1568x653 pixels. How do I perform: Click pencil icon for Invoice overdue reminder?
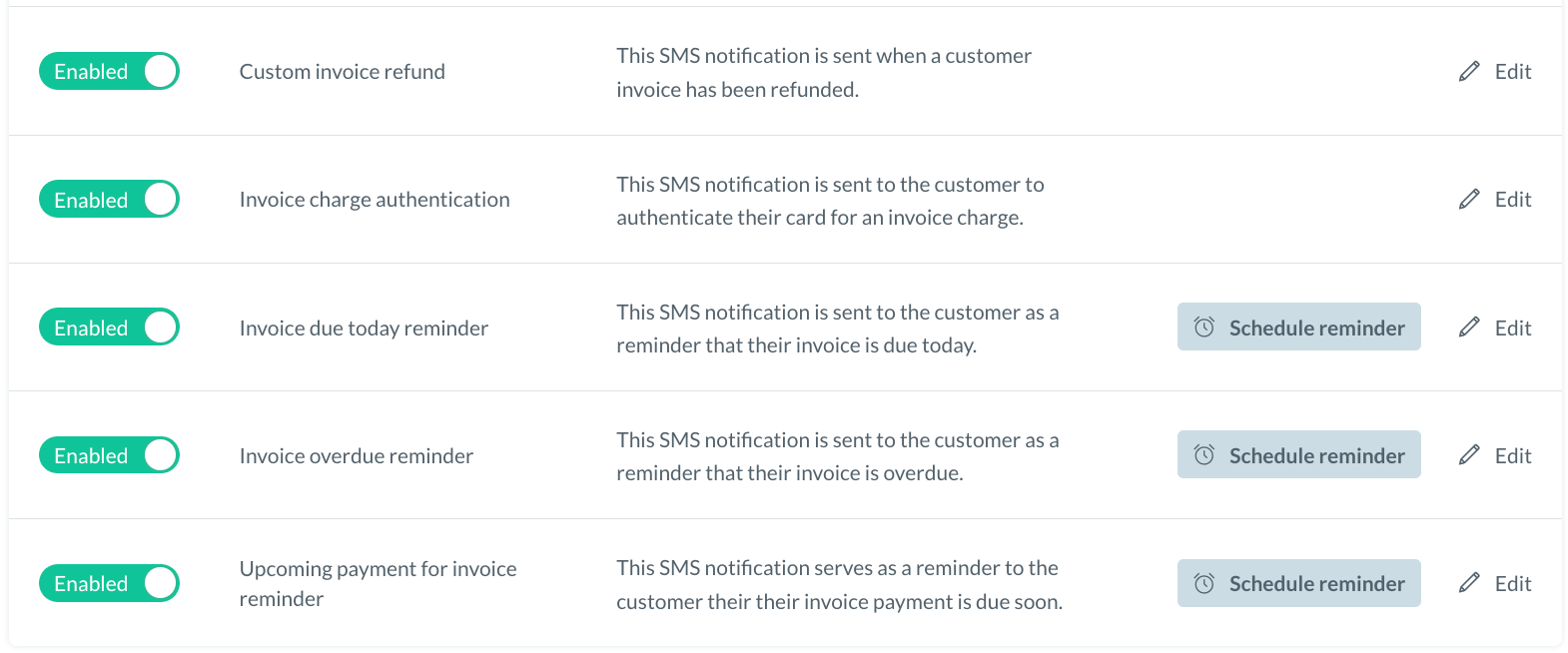pyautogui.click(x=1468, y=455)
